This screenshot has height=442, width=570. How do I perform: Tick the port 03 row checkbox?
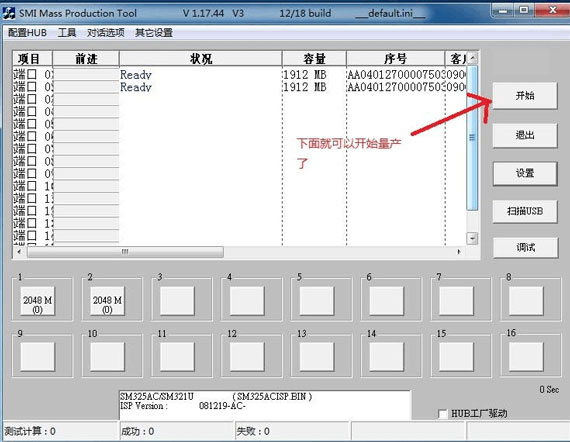coord(32,99)
